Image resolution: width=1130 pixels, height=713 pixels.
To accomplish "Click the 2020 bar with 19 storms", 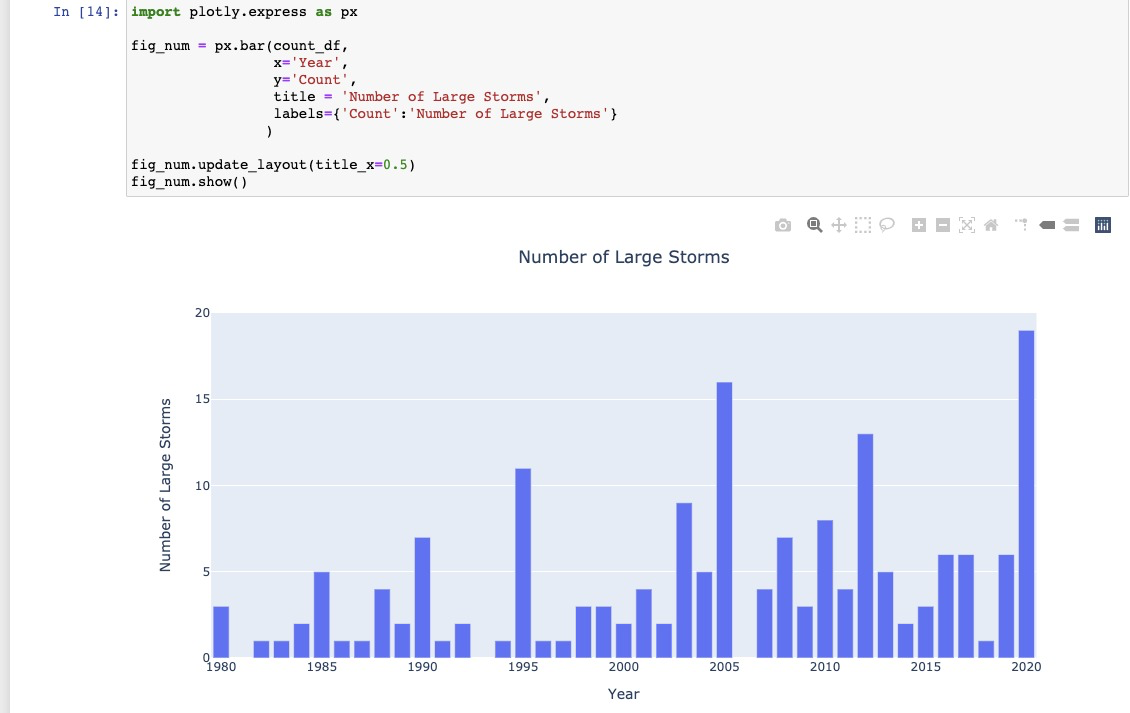I will point(1026,495).
